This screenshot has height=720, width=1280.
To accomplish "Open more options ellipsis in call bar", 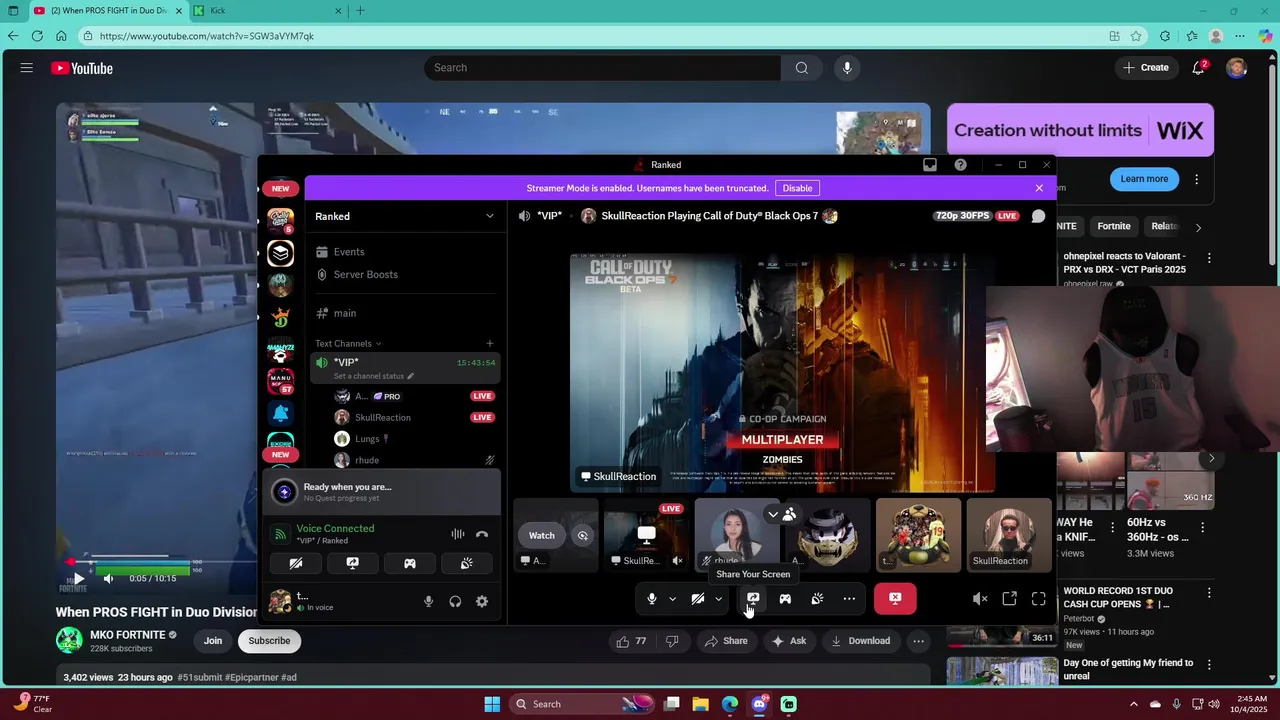I will (x=849, y=599).
